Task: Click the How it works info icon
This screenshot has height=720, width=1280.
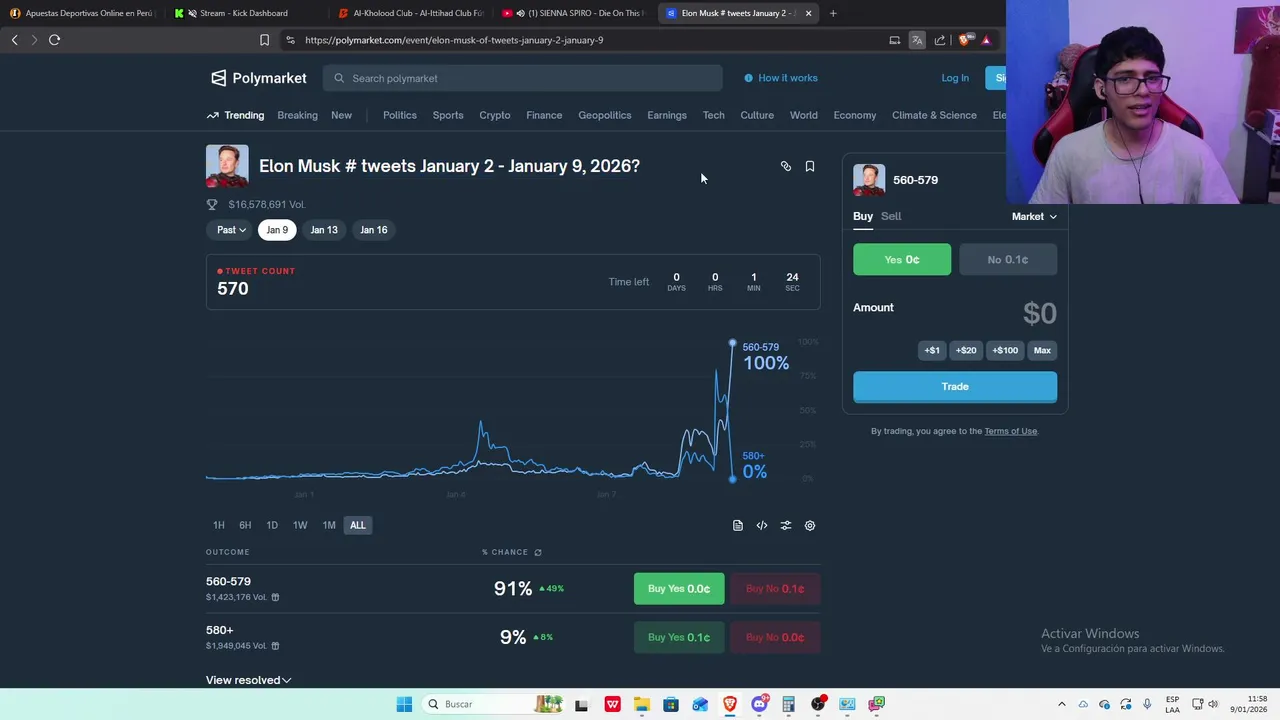Action: click(748, 78)
